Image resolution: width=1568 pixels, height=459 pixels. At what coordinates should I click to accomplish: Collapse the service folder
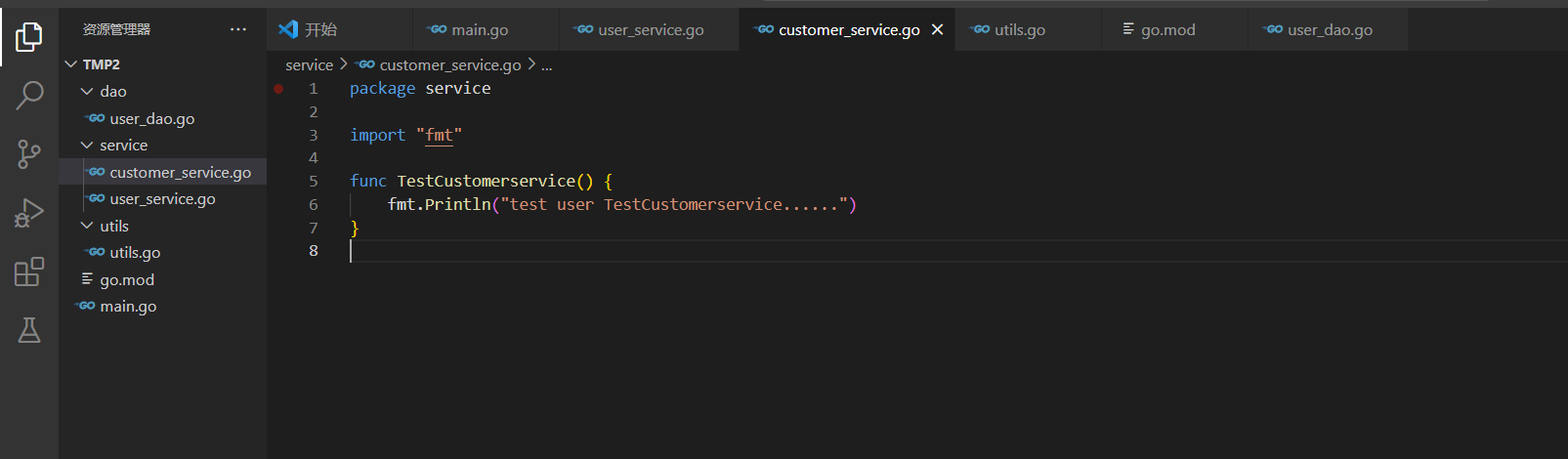click(87, 145)
